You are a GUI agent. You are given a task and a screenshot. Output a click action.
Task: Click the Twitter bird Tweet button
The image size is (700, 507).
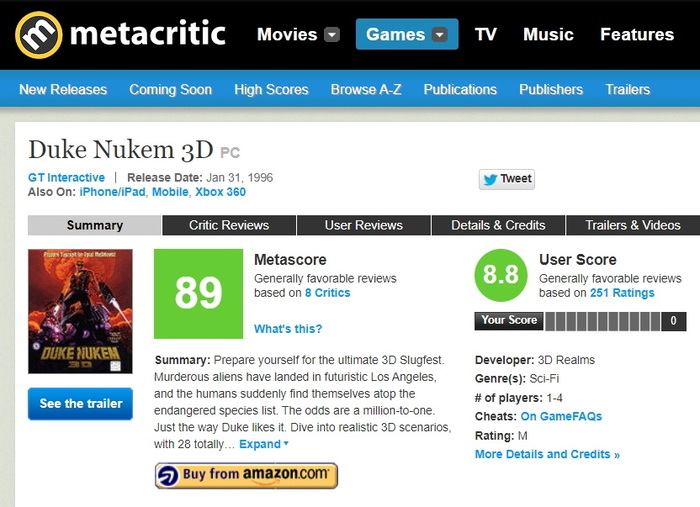[x=507, y=179]
